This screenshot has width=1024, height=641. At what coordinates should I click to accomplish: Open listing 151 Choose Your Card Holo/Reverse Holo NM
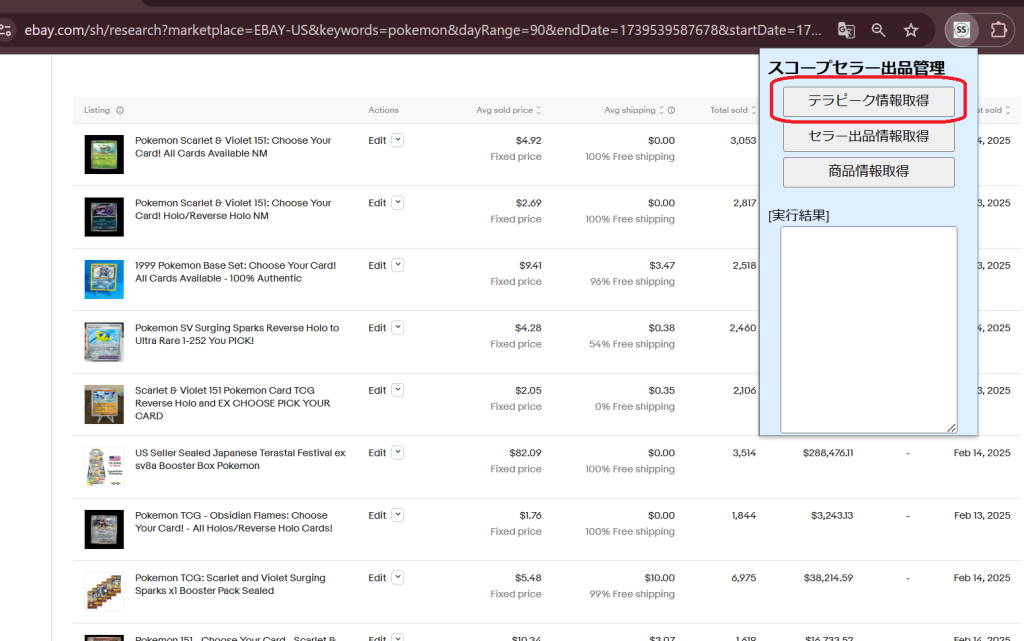[233, 210]
